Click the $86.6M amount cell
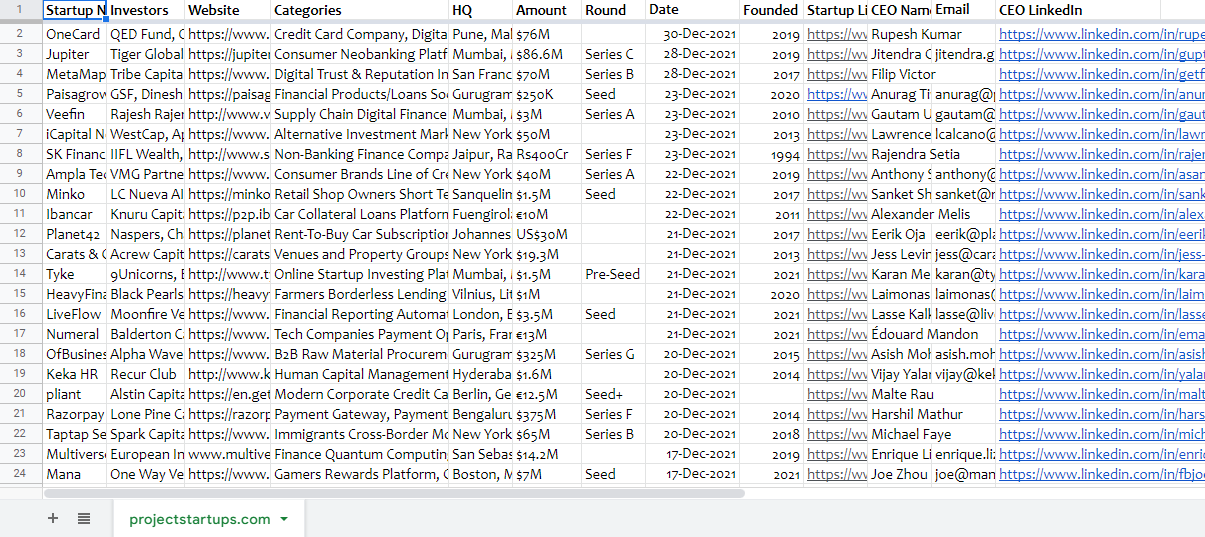Image resolution: width=1205 pixels, height=537 pixels. pos(547,54)
